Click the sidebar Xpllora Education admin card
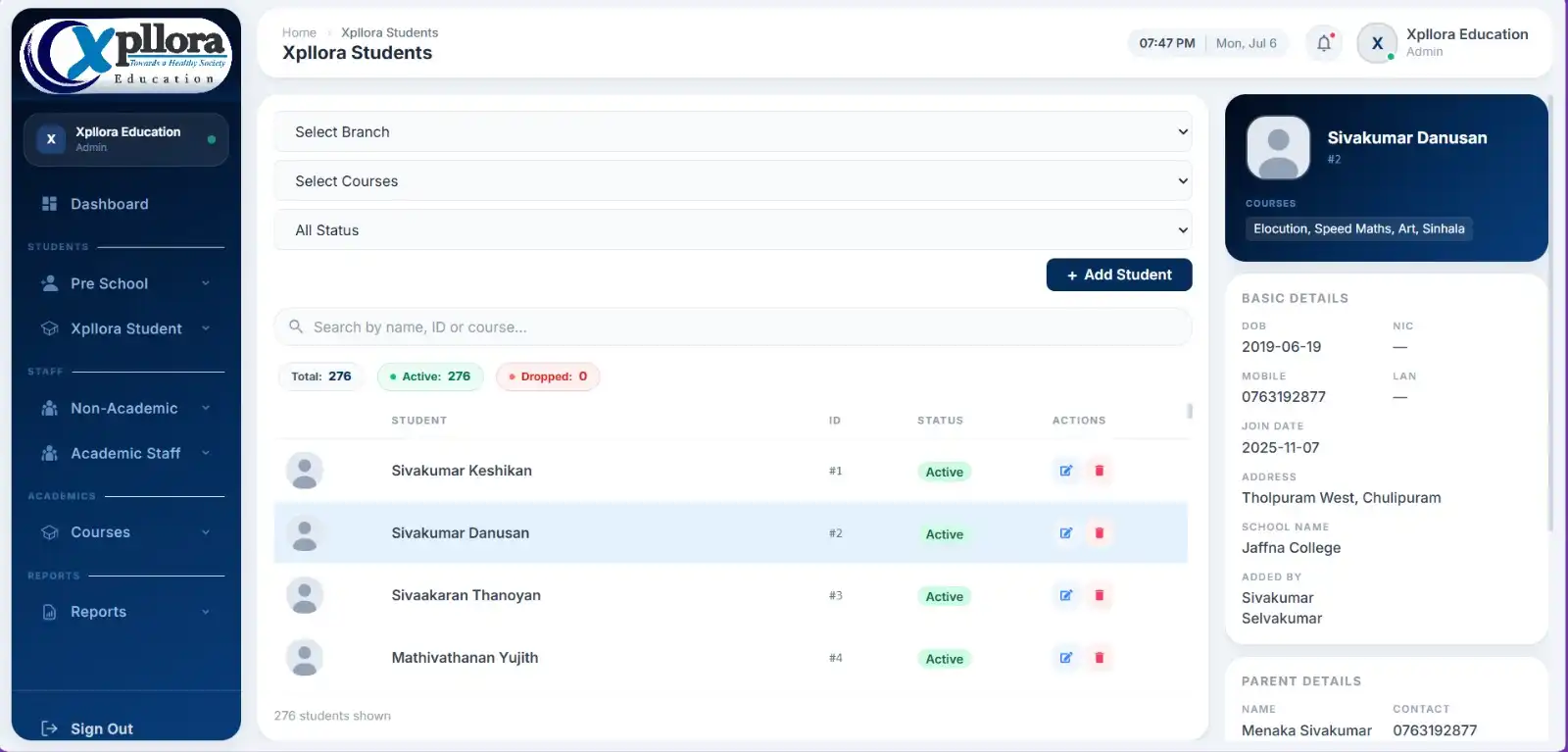 (125, 139)
